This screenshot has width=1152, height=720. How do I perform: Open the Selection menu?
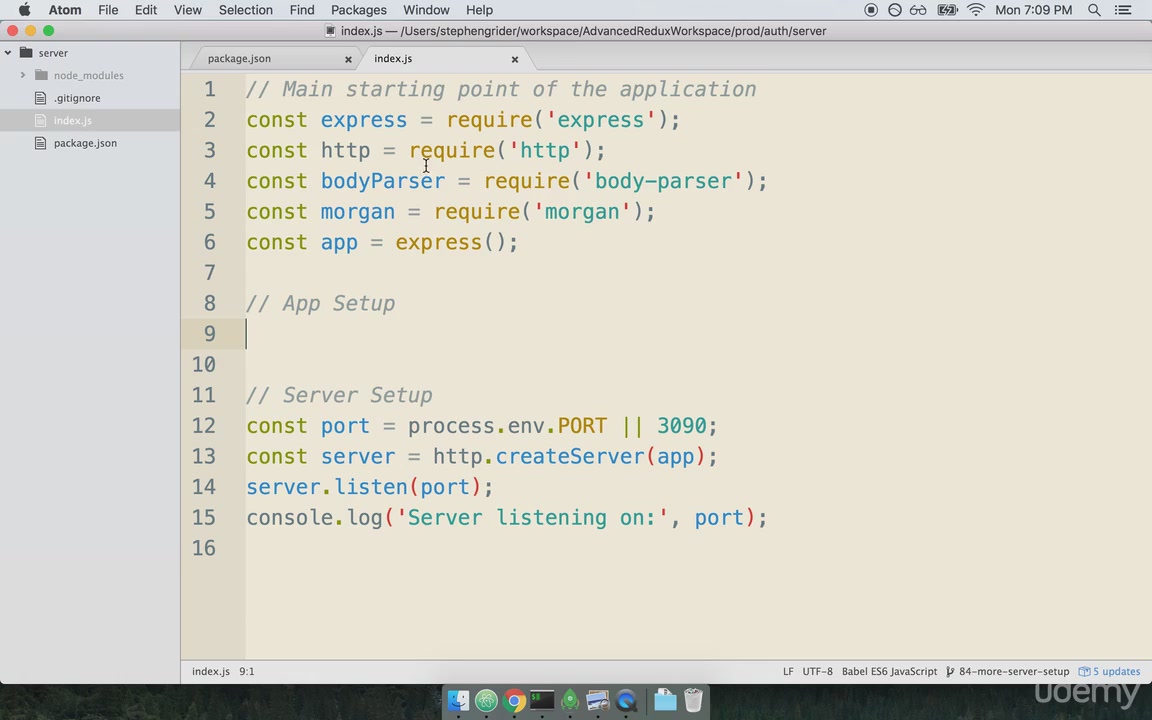[245, 10]
